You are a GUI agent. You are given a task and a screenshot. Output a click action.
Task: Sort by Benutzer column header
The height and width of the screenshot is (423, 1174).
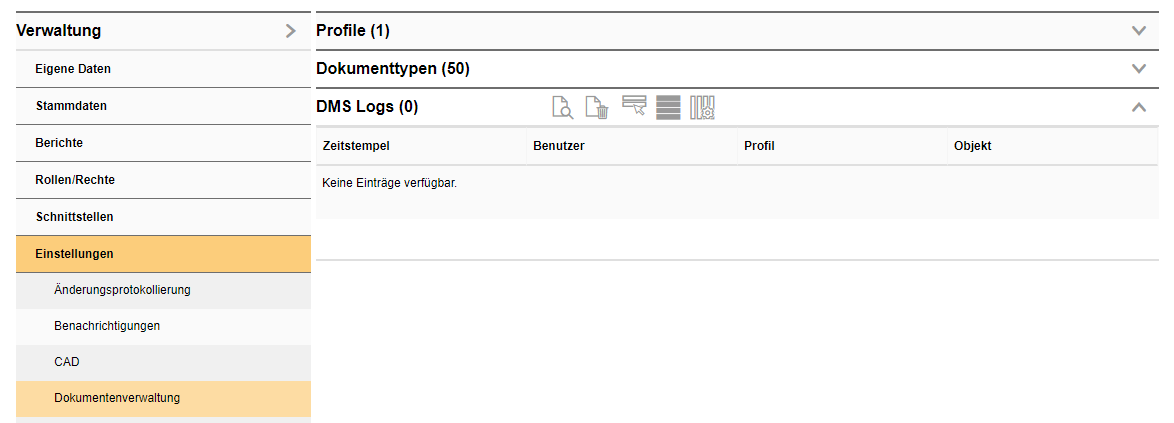click(x=632, y=146)
